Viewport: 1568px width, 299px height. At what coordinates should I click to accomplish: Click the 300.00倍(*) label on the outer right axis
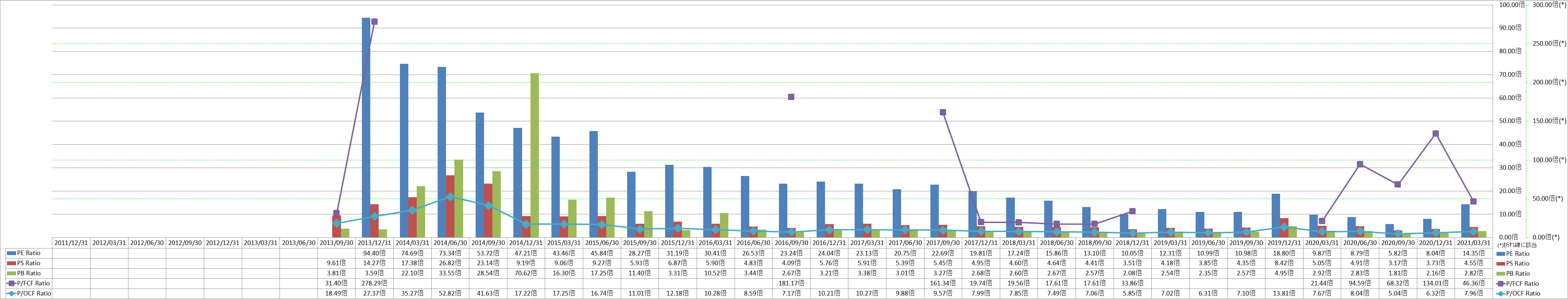[1549, 4]
